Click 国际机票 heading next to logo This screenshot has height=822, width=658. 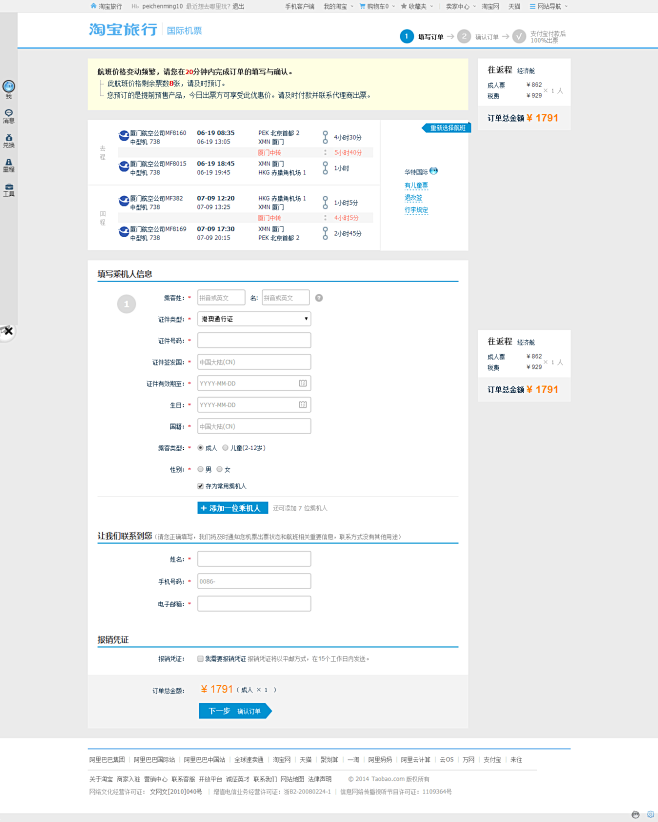coord(184,30)
